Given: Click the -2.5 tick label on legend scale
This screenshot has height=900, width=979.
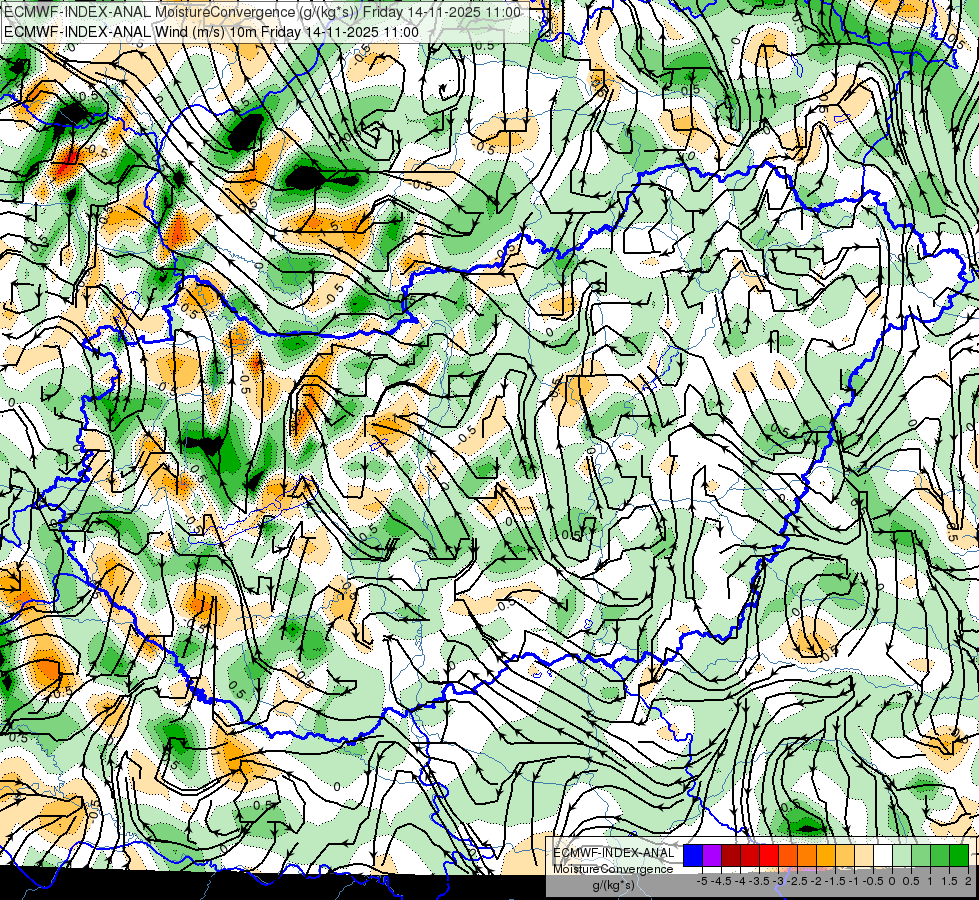Looking at the screenshot, I should pos(797,881).
